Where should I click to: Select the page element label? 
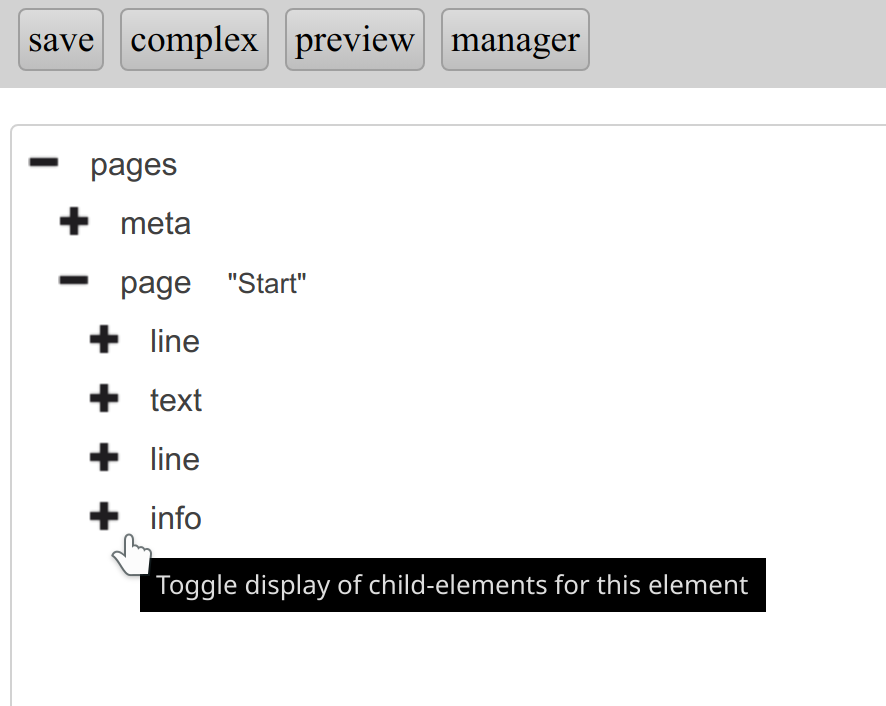pos(155,284)
